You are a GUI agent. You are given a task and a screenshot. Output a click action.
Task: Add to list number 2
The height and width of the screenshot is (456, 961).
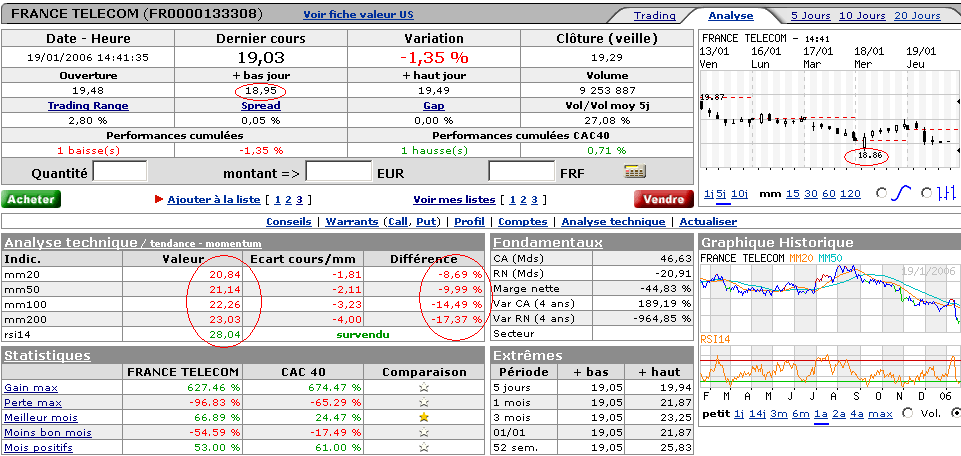(x=288, y=199)
